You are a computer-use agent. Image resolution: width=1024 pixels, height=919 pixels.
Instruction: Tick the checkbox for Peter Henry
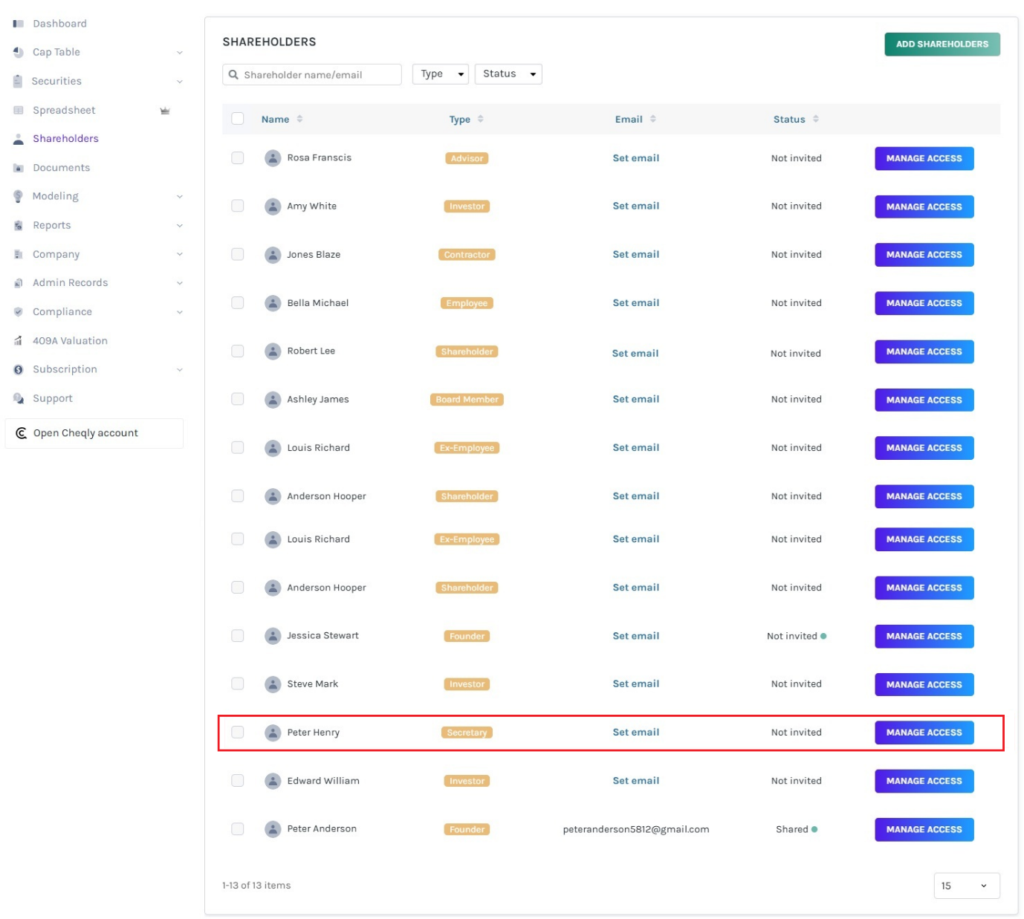pyautogui.click(x=237, y=732)
